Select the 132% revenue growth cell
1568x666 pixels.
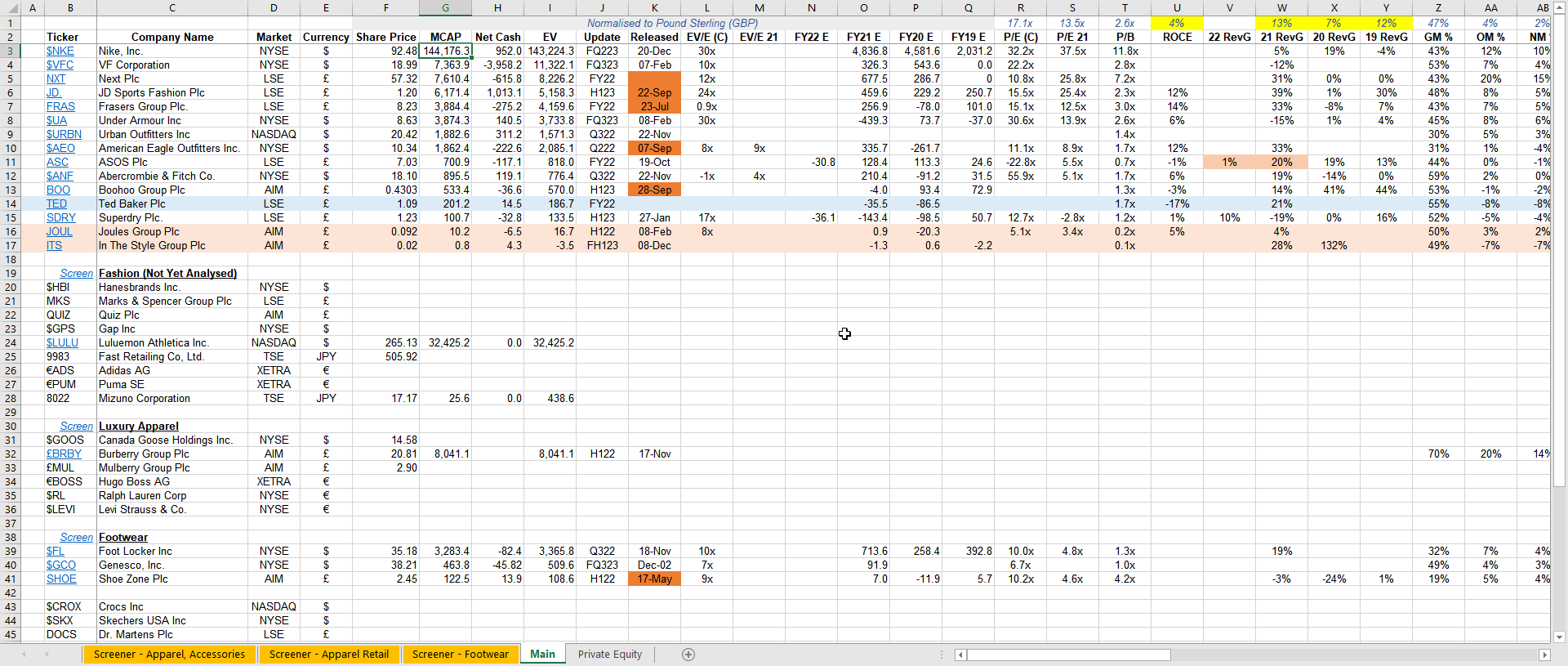[x=1334, y=246]
